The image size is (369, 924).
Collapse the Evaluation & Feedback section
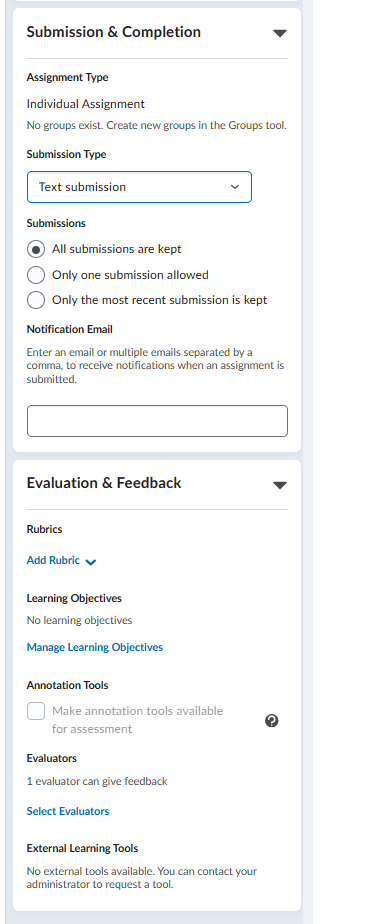pyautogui.click(x=280, y=485)
